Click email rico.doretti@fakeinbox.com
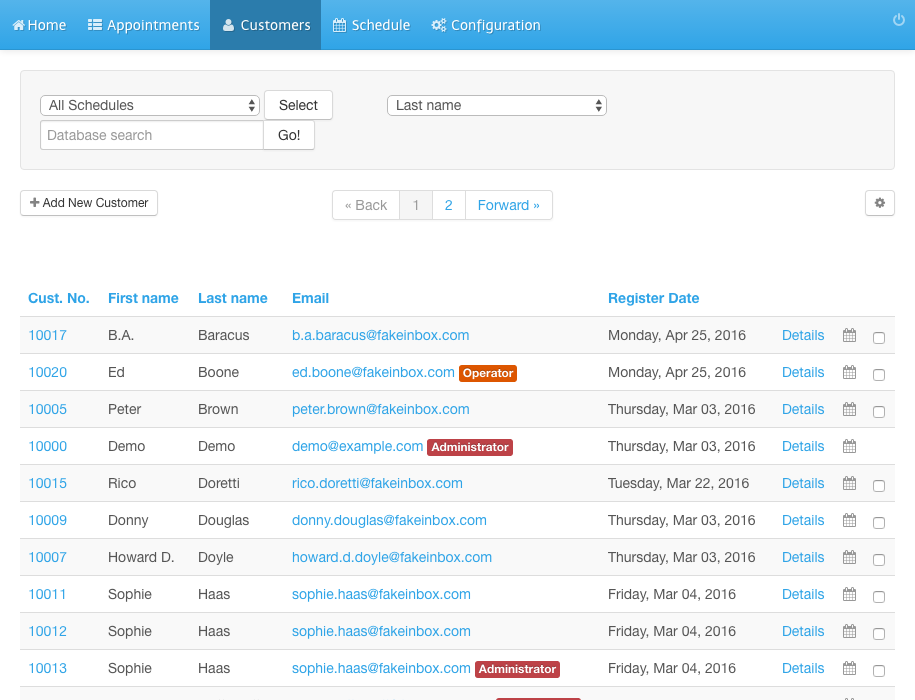The height and width of the screenshot is (700, 915). (x=377, y=484)
